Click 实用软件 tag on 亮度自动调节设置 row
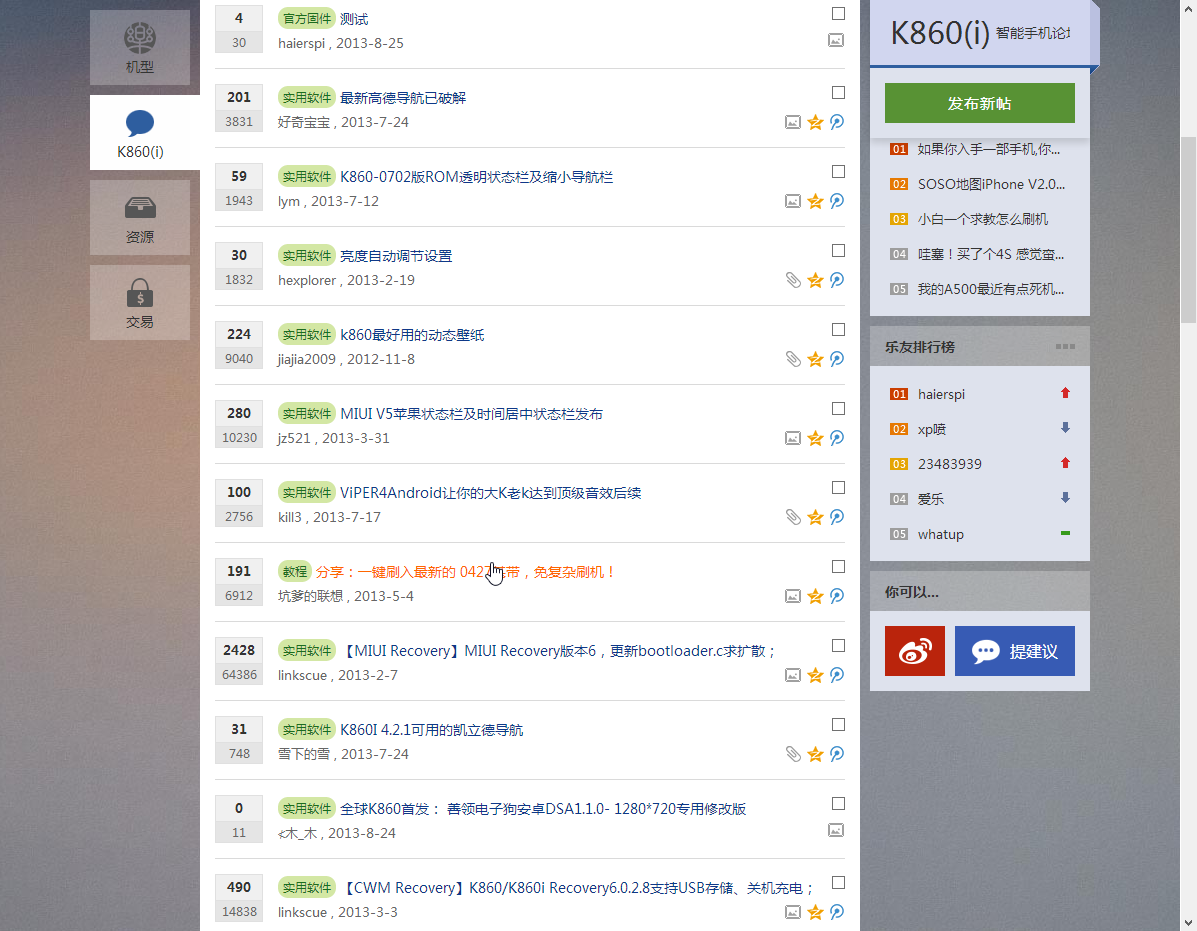The width and height of the screenshot is (1197, 931). coord(307,256)
